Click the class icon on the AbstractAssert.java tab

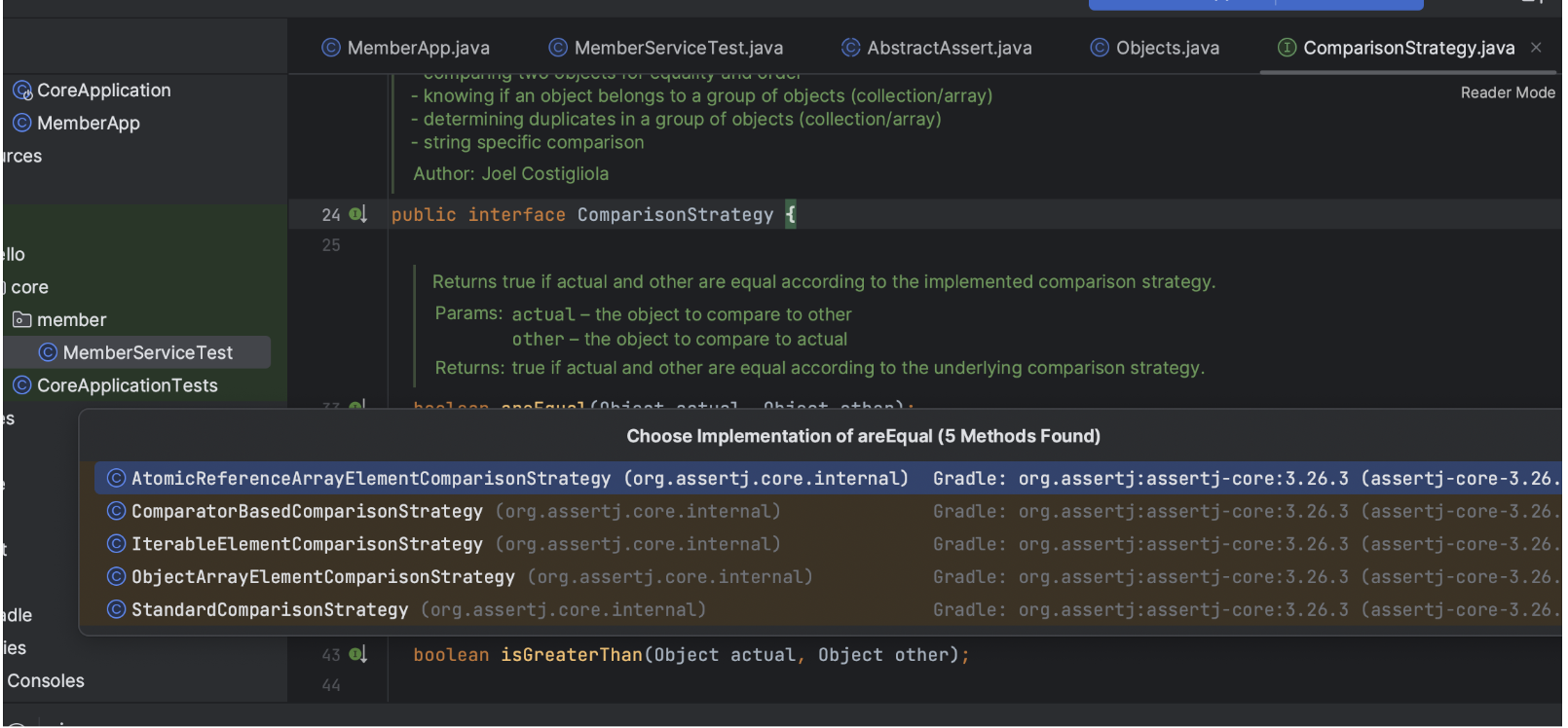[851, 48]
